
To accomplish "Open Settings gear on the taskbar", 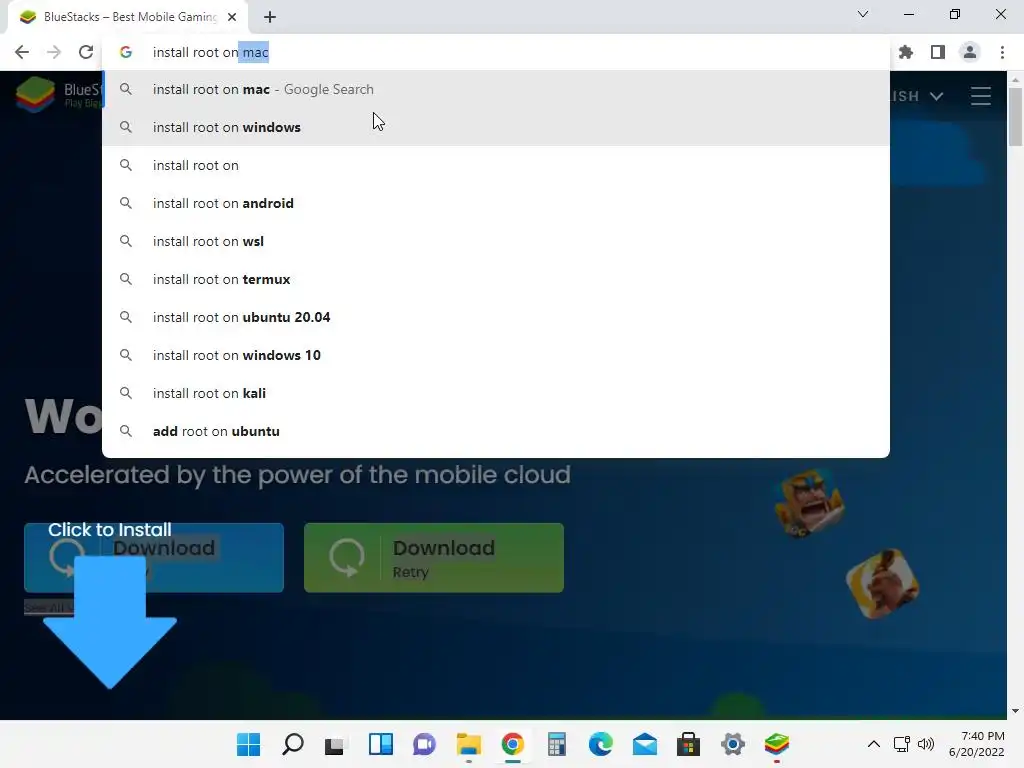I will pos(733,744).
